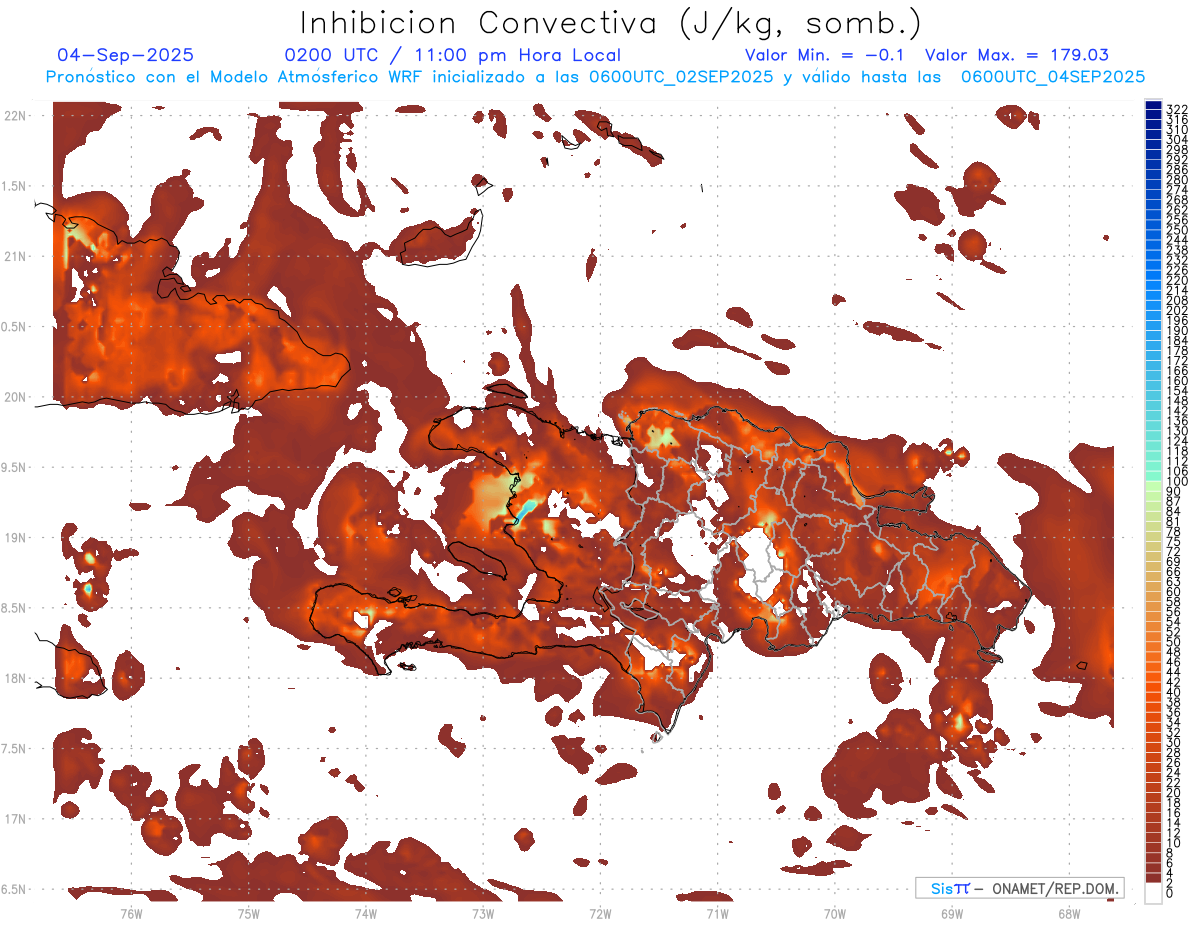Click the "Valor Max. = 179.03" text
Screen dimensions: 1200x927
1017,55
